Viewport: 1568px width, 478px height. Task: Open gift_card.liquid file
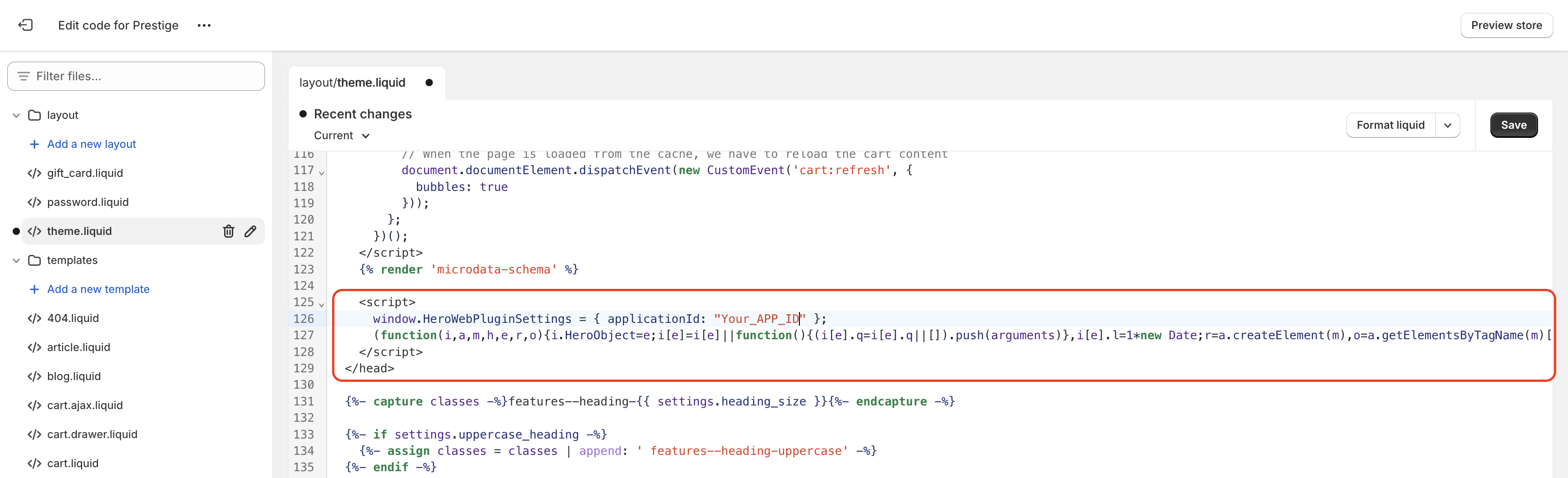(84, 173)
